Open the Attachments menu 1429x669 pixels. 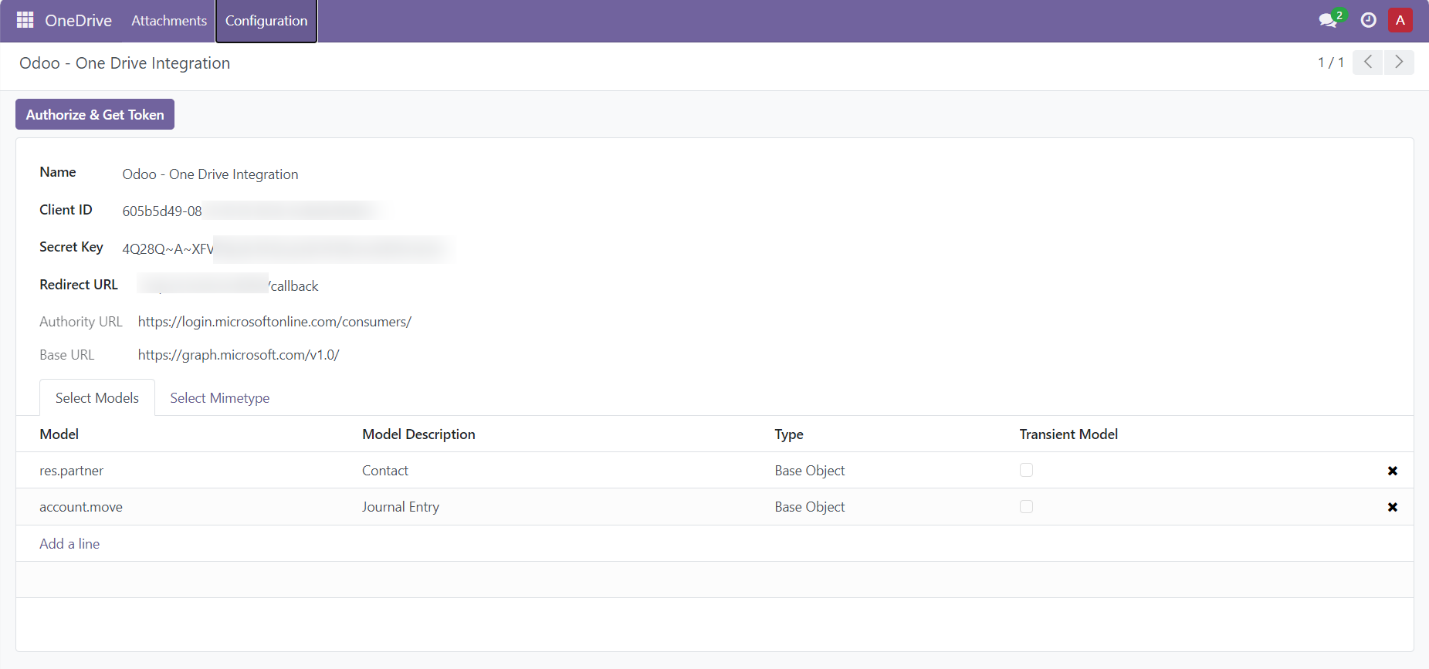click(x=169, y=20)
